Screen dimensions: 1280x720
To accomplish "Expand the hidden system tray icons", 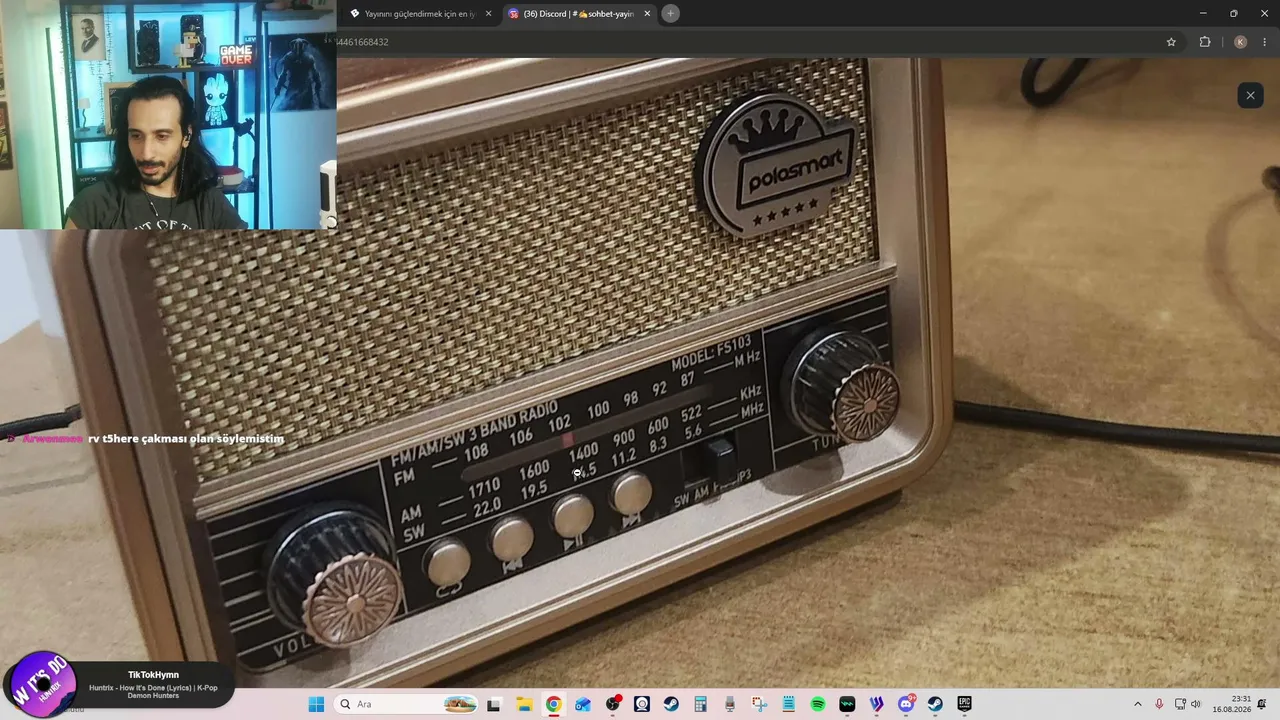I will coord(1137,704).
